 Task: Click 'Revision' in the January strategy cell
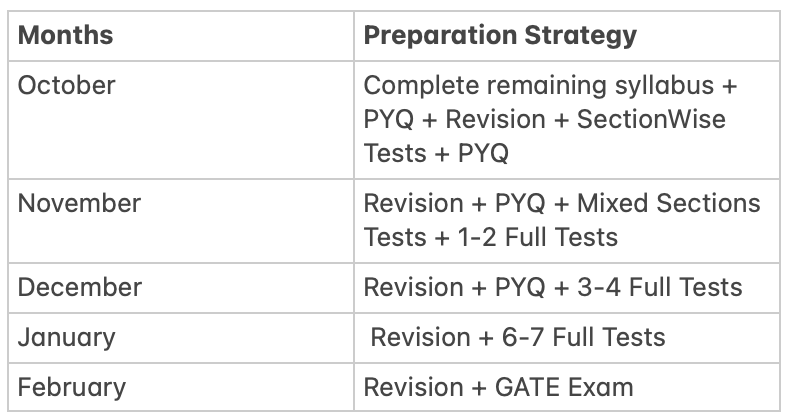pos(415,336)
